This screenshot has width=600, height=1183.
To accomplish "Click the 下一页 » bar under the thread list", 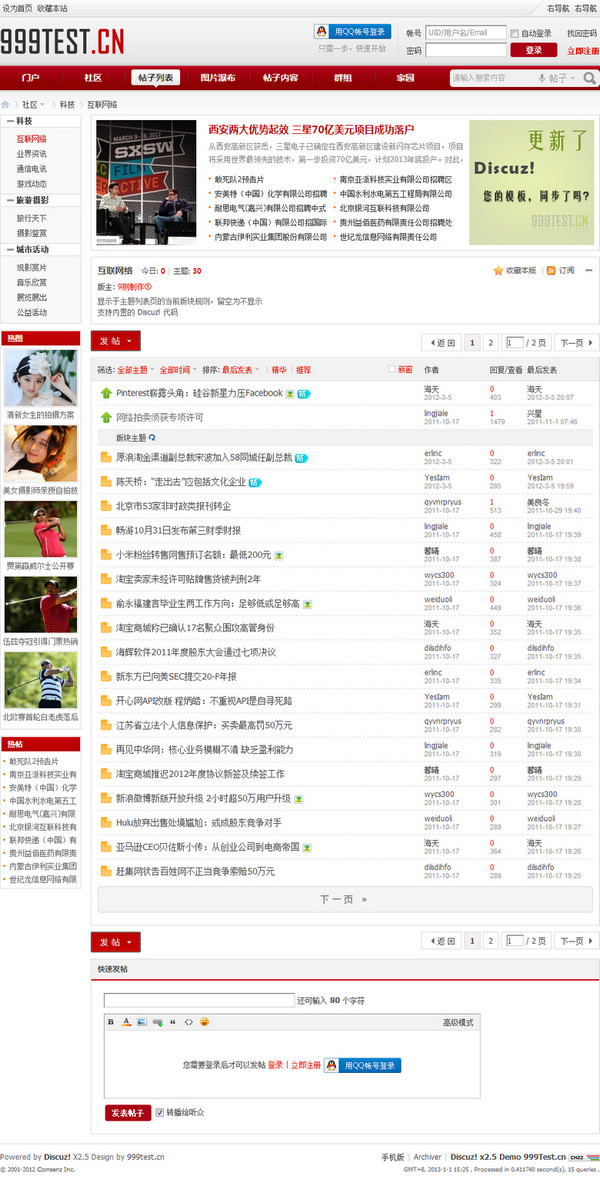I will pos(345,899).
